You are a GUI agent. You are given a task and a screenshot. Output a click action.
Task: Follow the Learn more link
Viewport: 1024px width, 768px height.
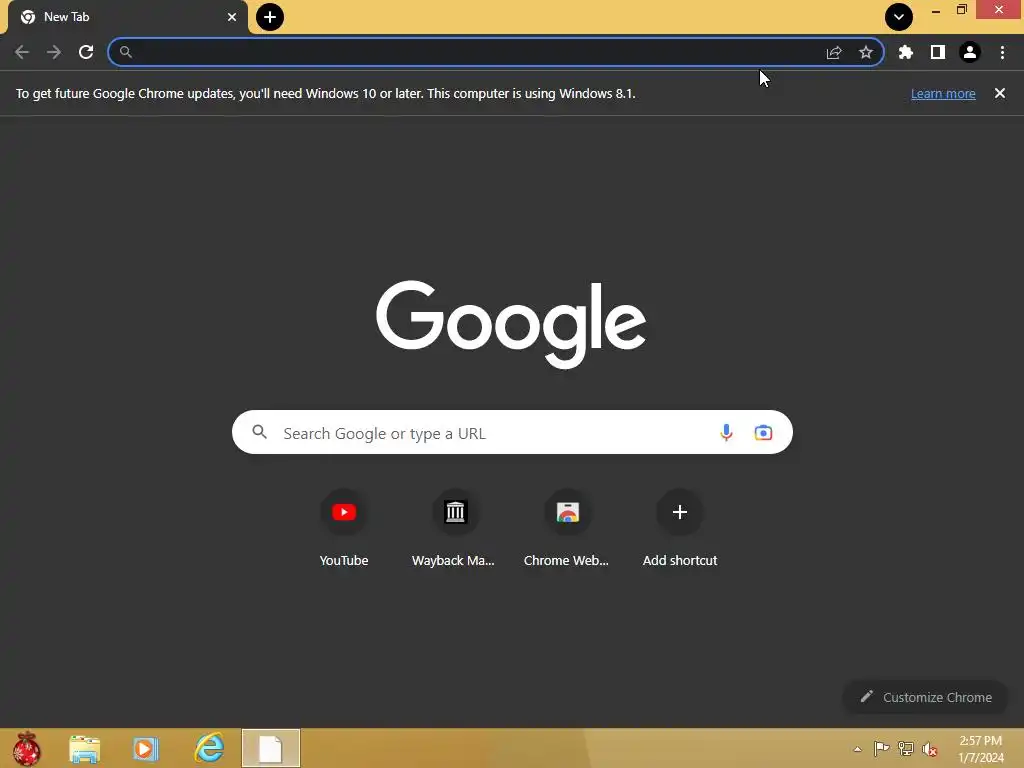tap(943, 93)
